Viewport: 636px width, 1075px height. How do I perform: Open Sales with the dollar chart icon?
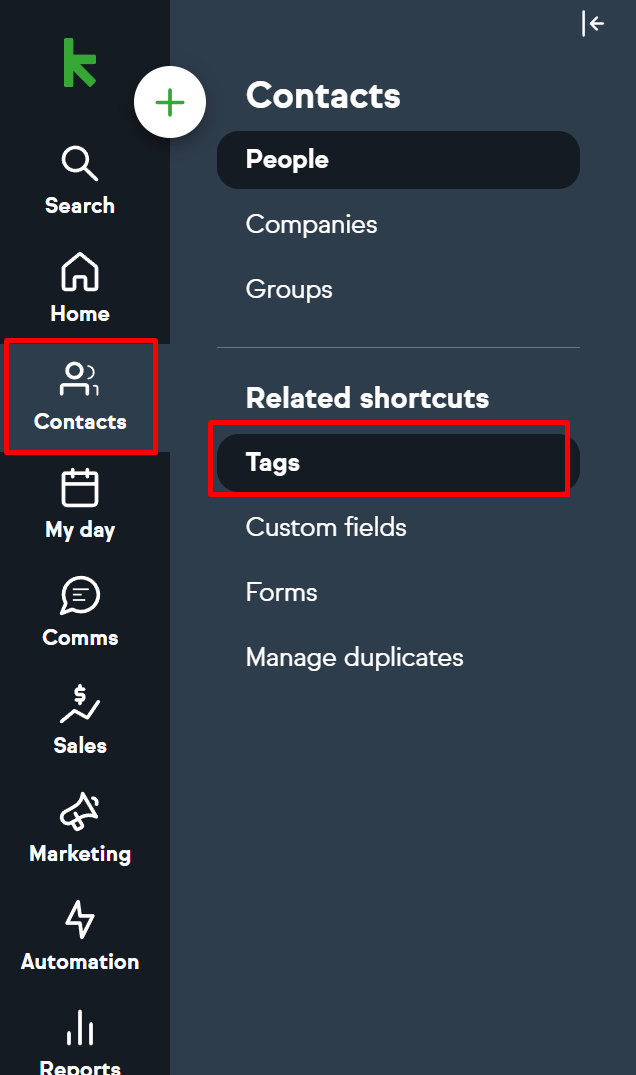[x=80, y=703]
